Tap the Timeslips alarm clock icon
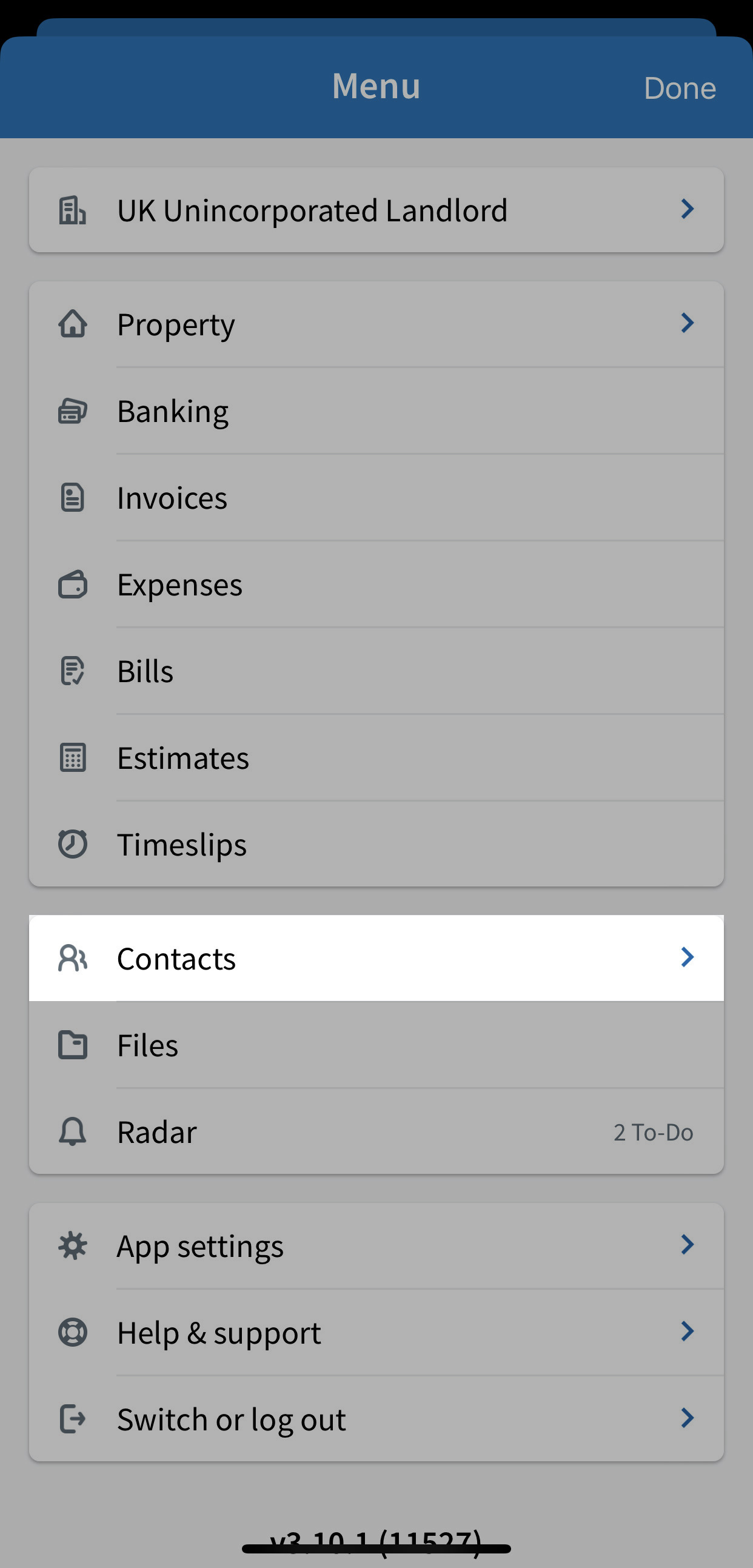This screenshot has width=753, height=1568. click(72, 844)
